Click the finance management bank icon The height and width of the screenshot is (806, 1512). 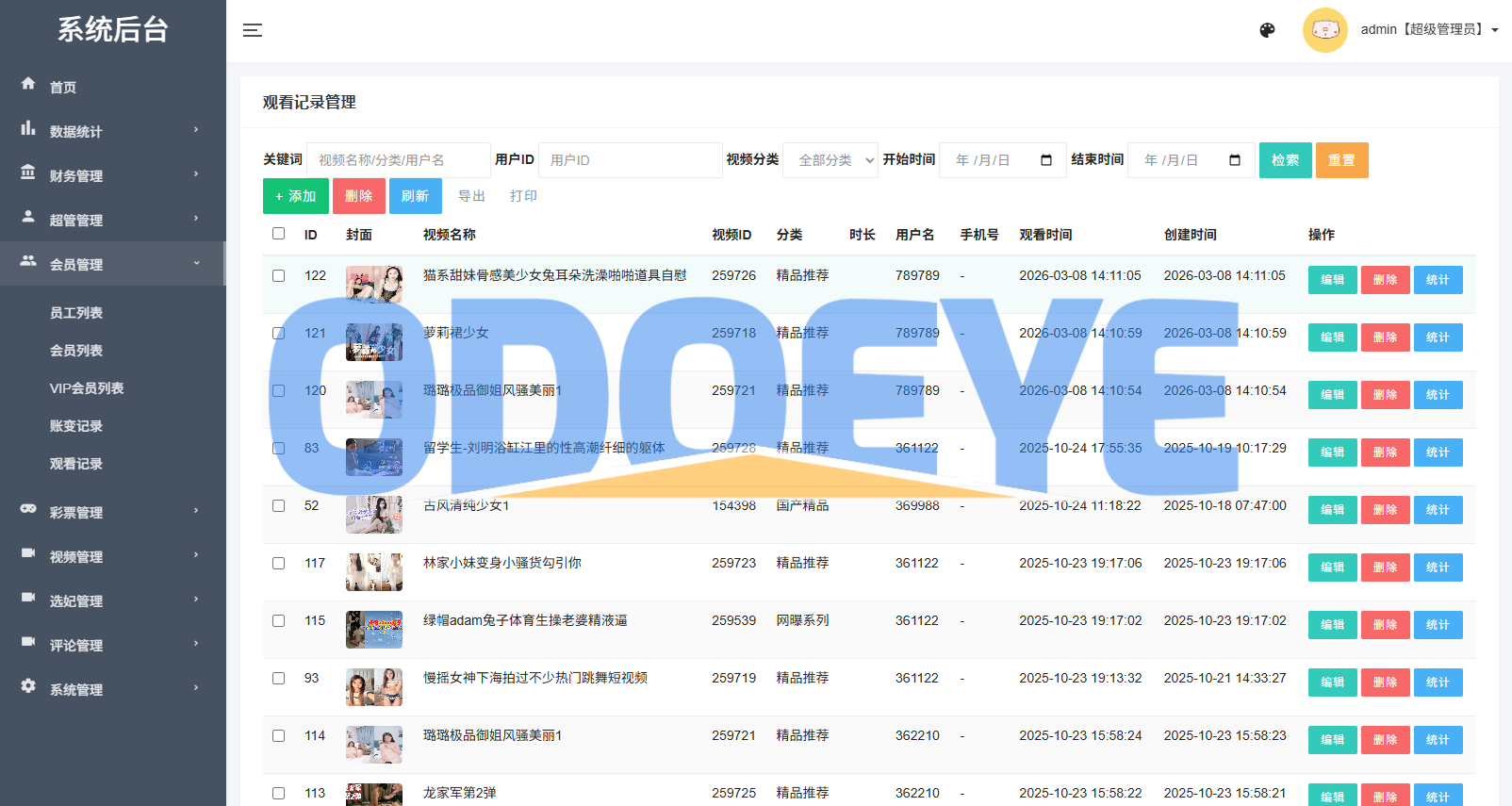click(28, 173)
